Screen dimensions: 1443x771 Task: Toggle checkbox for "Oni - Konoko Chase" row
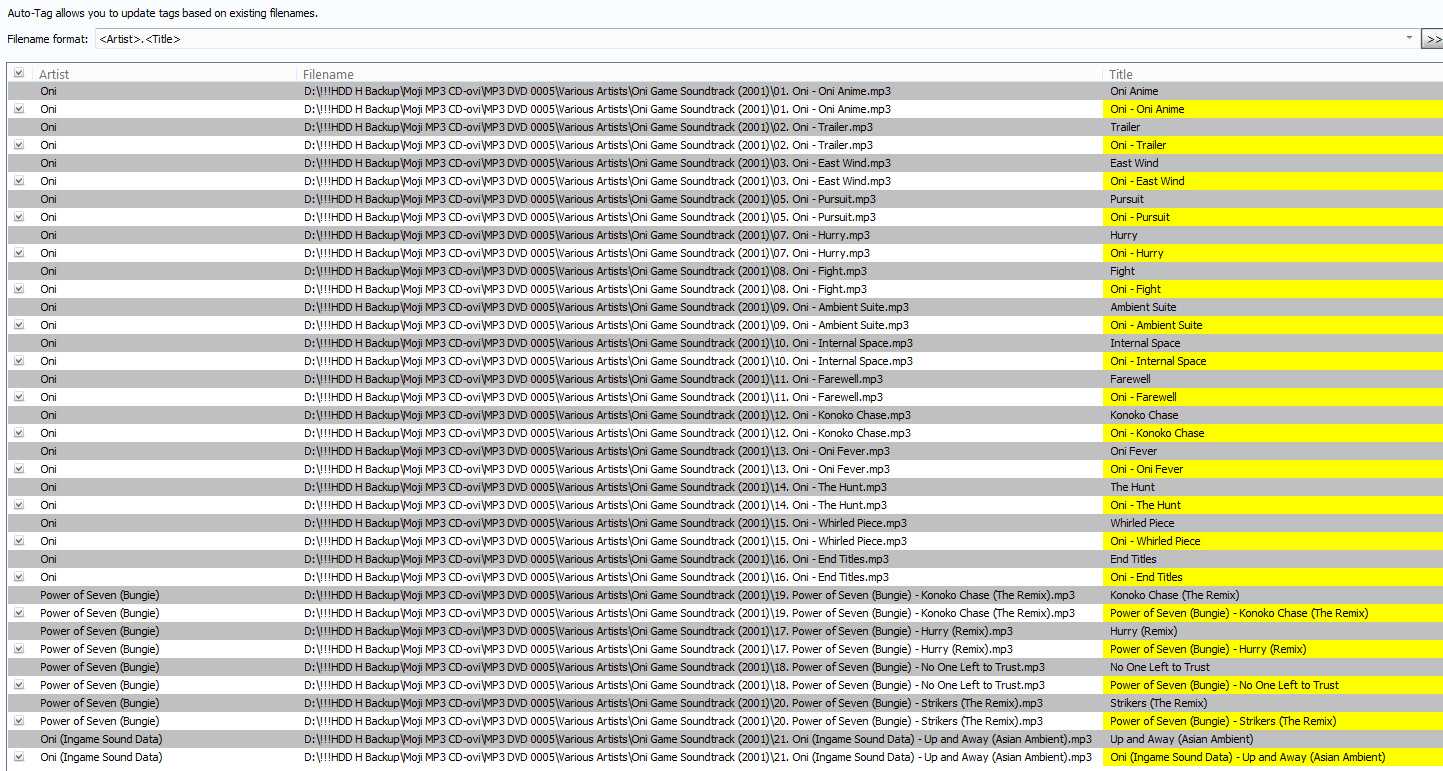[x=19, y=433]
